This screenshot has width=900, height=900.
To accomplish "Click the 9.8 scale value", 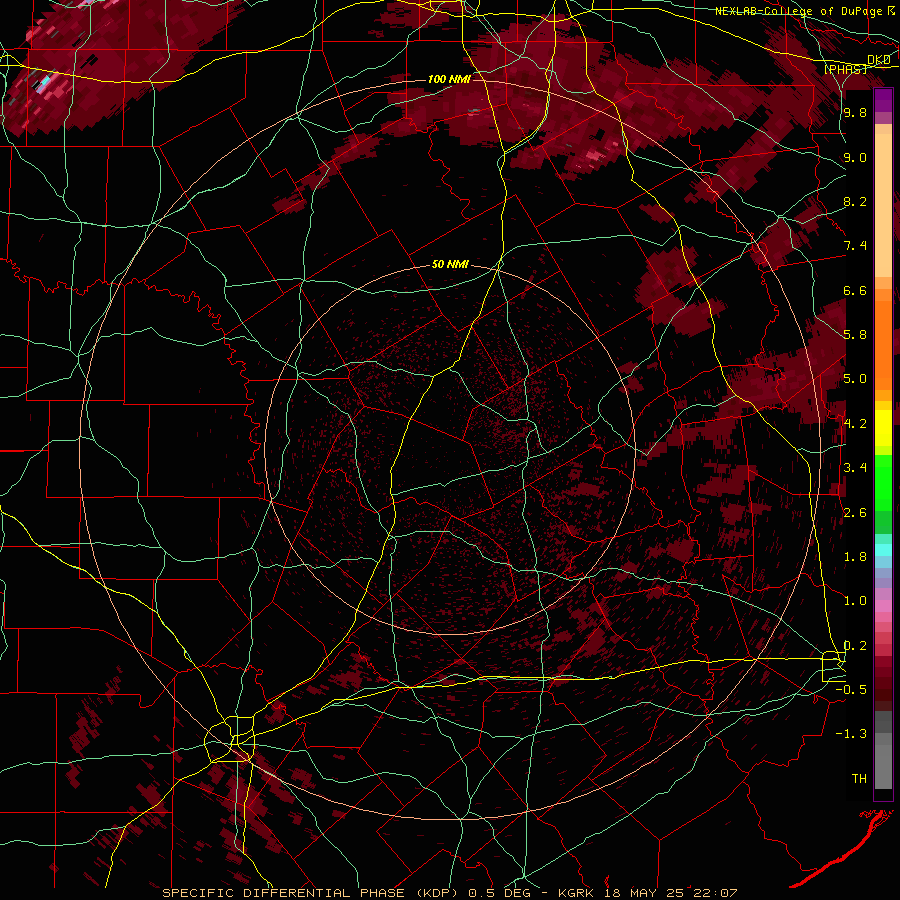I will click(x=855, y=113).
